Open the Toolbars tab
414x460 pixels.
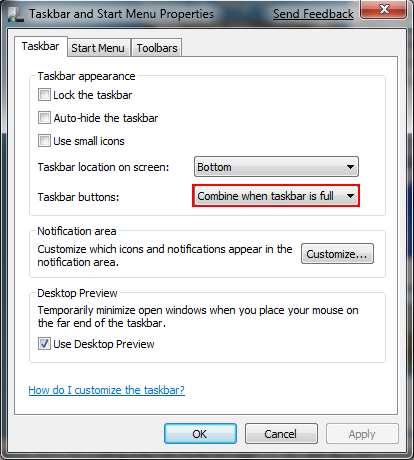157,48
